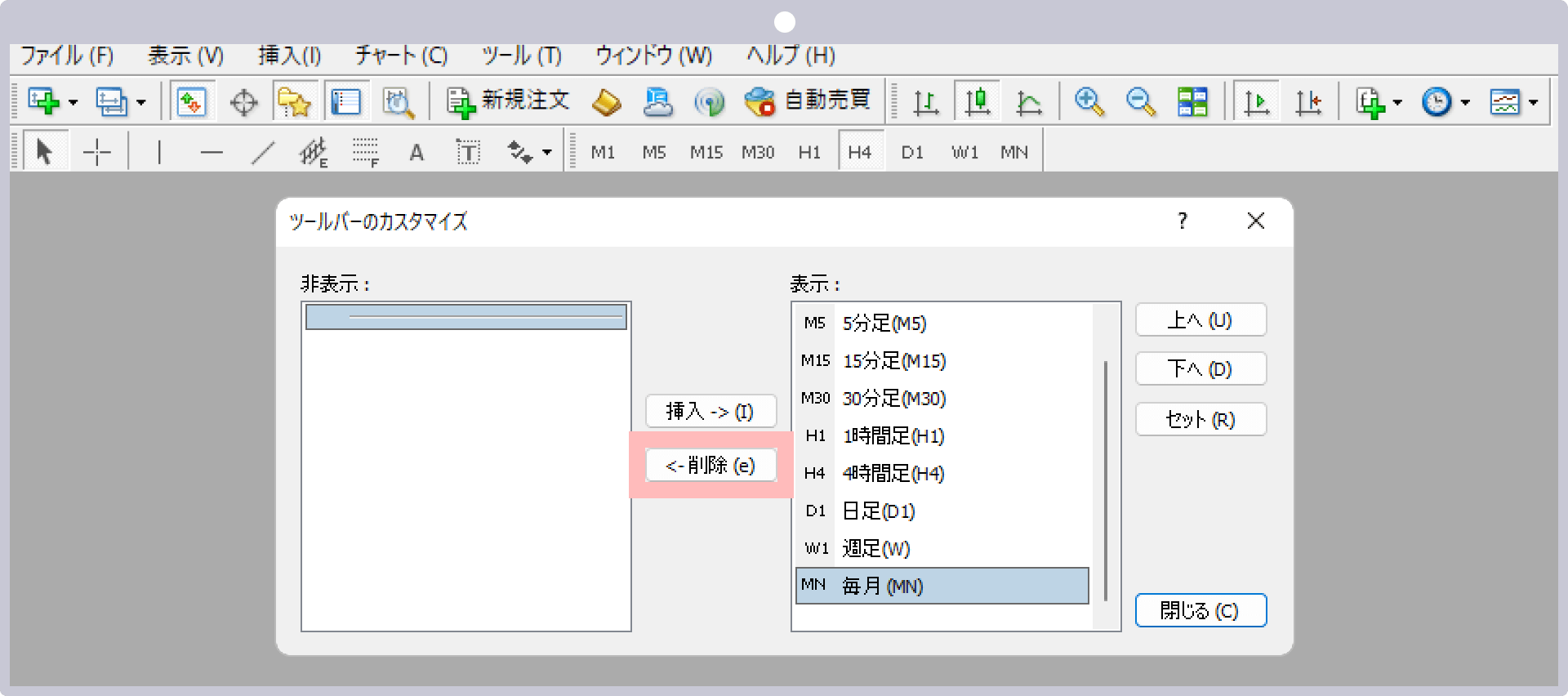Click the clock periods icon
1568x696 pixels.
click(x=1437, y=101)
